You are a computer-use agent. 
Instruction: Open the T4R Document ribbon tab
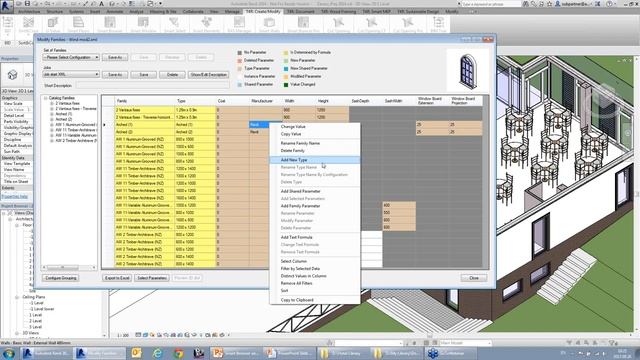coord(300,12)
